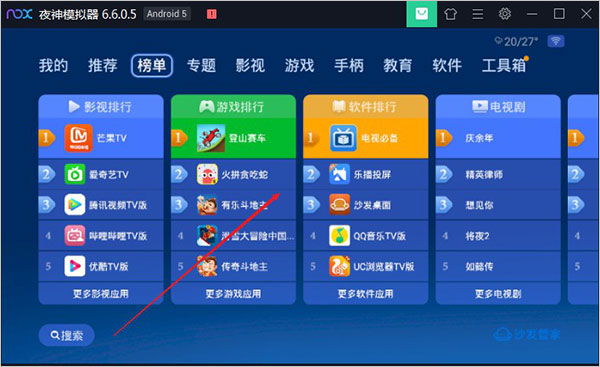Click the 电视必备 name text
600x367 pixels.
pos(380,138)
